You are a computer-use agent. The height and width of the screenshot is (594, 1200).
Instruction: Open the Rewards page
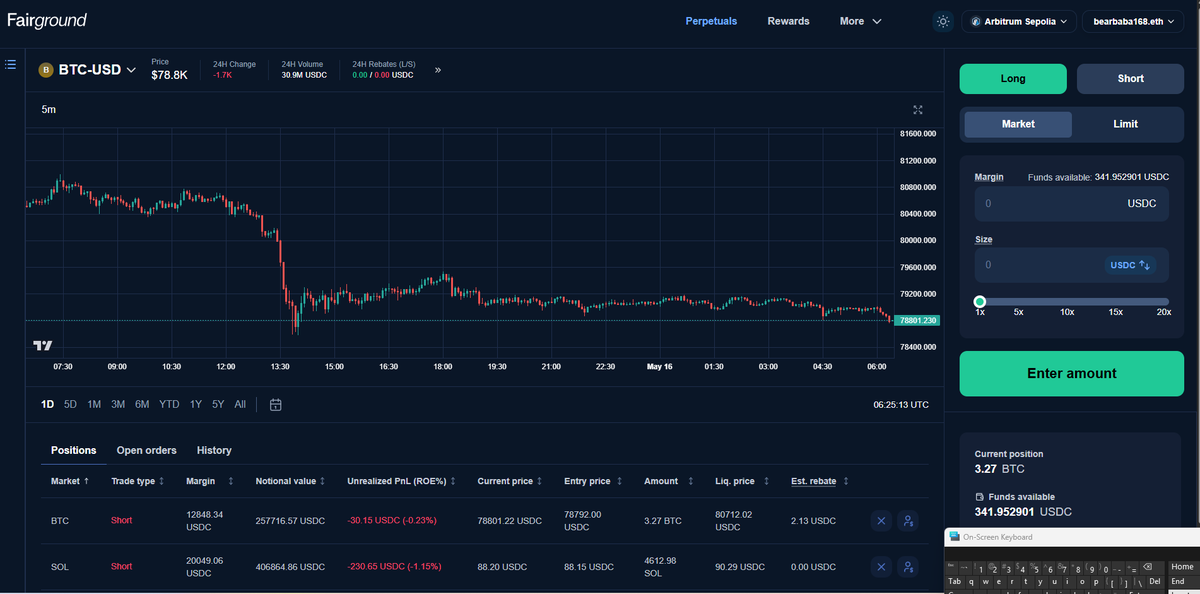coord(788,21)
